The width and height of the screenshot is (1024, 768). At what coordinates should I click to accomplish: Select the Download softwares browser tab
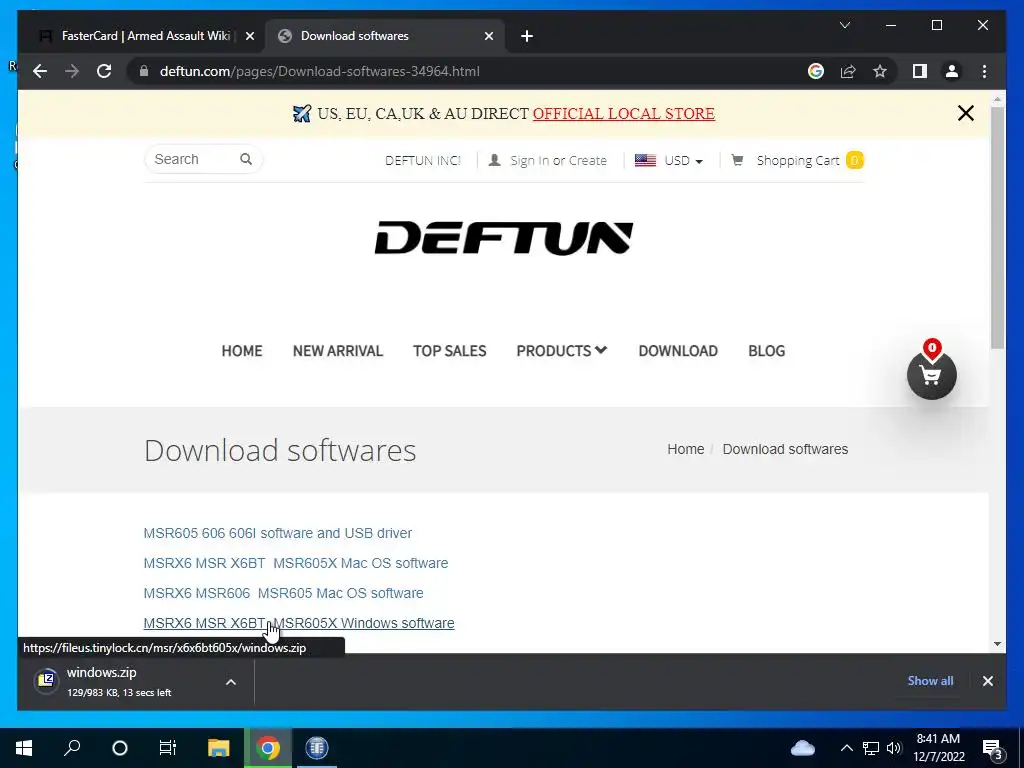385,36
